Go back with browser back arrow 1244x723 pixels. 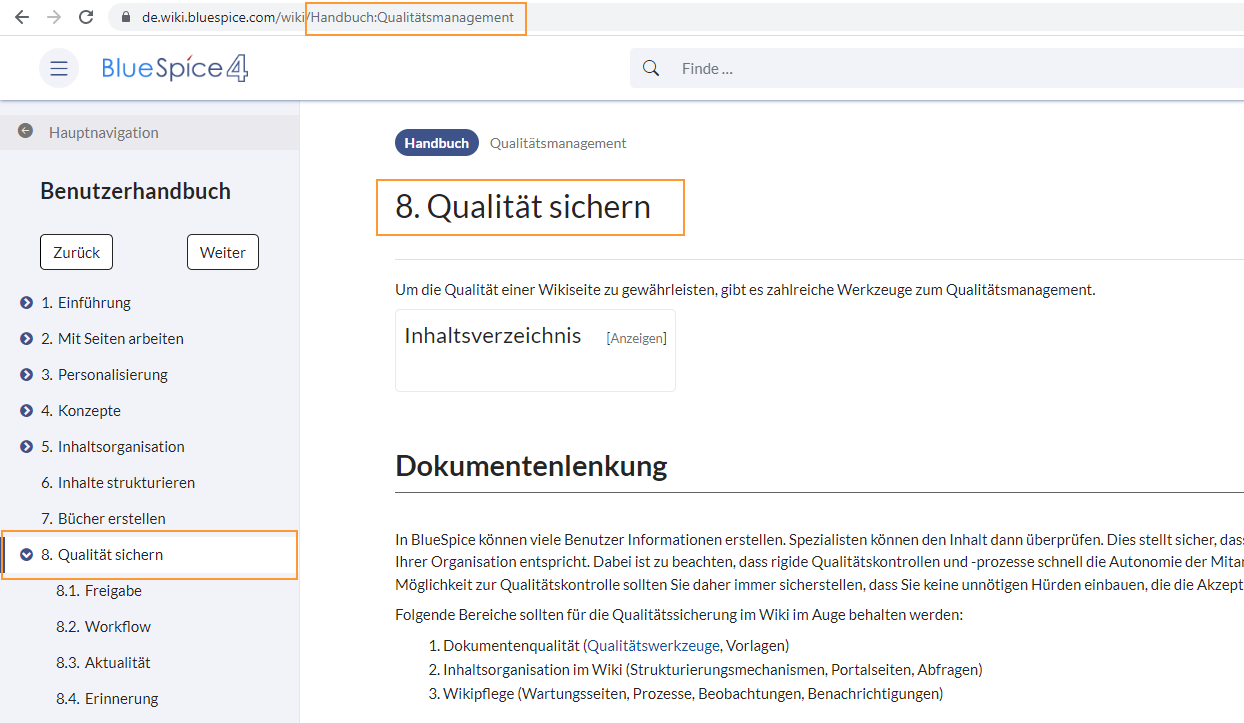coord(21,17)
